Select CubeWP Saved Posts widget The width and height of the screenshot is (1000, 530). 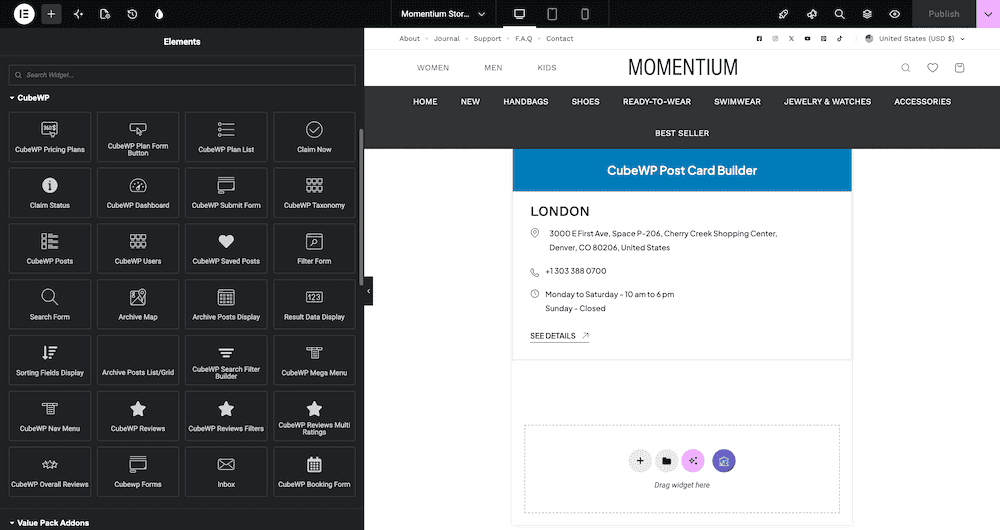pos(226,249)
